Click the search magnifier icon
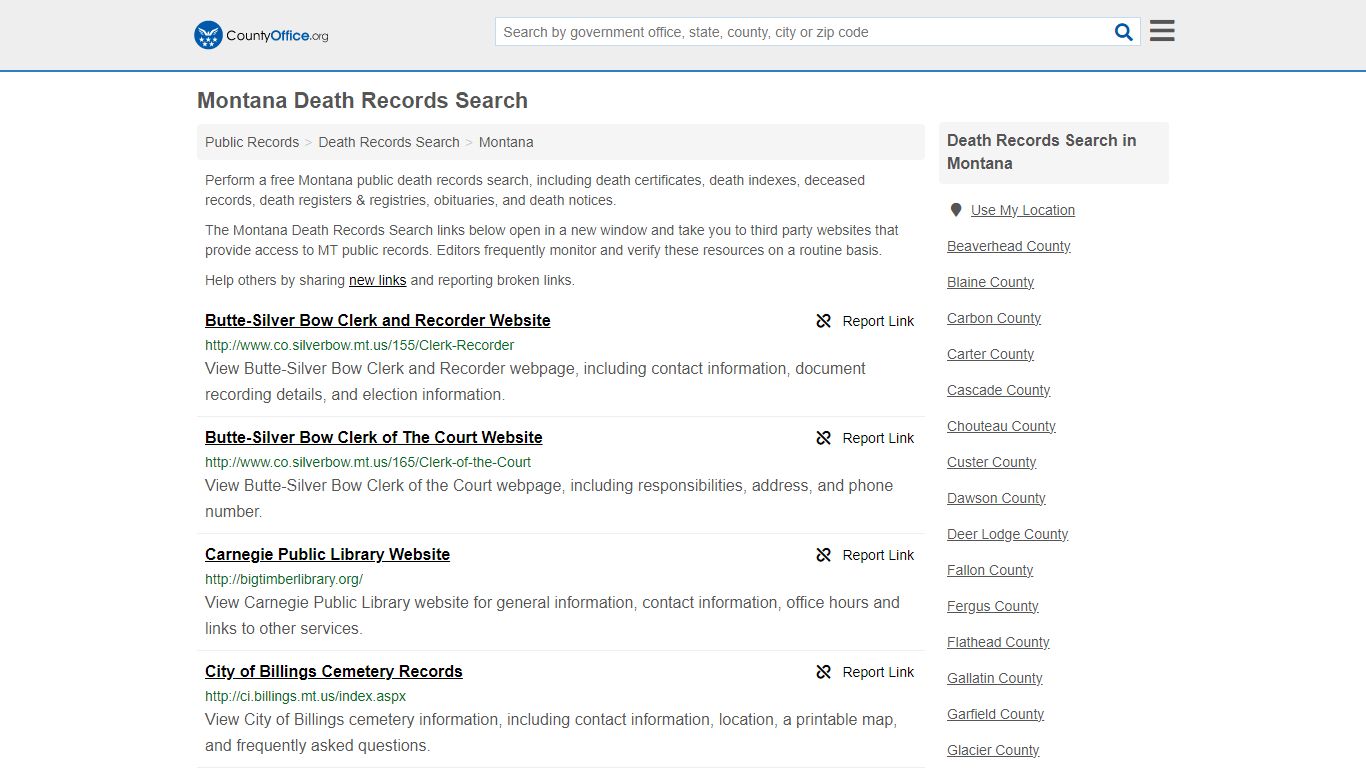 [x=1124, y=32]
